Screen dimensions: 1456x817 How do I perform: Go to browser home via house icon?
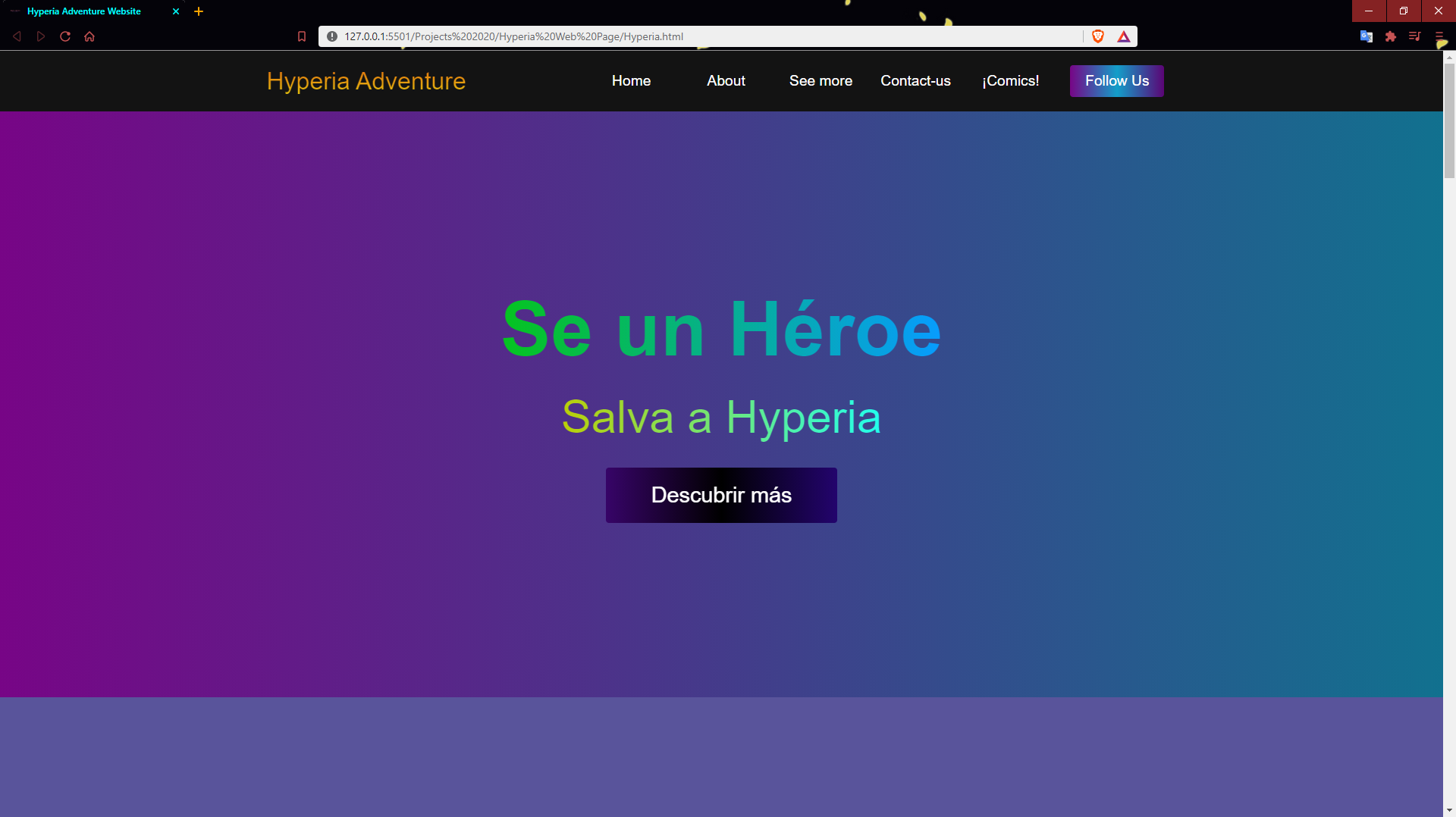tap(89, 36)
